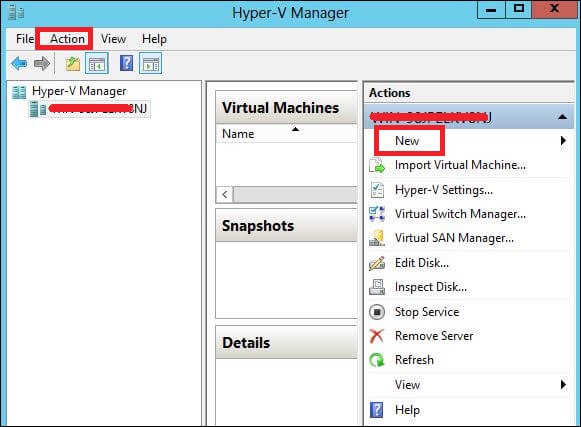581x427 pixels.
Task: Toggle the Show/Hide Console Tree toolbar icon
Action: (97, 64)
